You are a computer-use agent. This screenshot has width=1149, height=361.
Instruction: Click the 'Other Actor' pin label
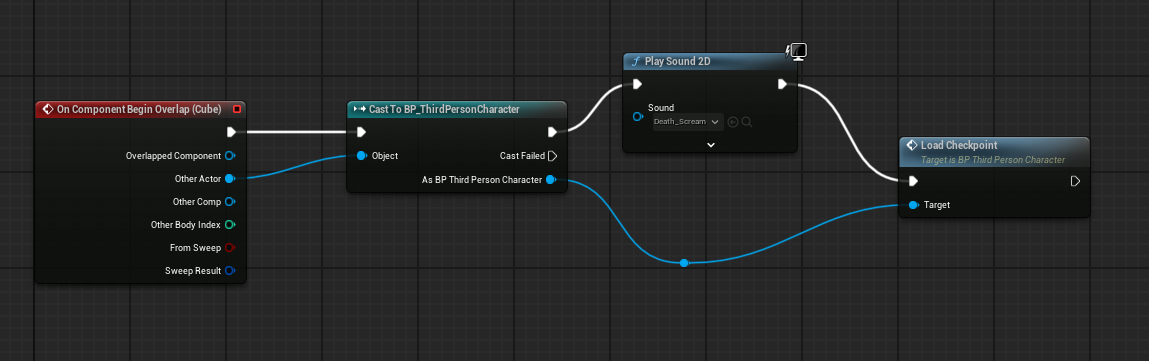pos(198,179)
